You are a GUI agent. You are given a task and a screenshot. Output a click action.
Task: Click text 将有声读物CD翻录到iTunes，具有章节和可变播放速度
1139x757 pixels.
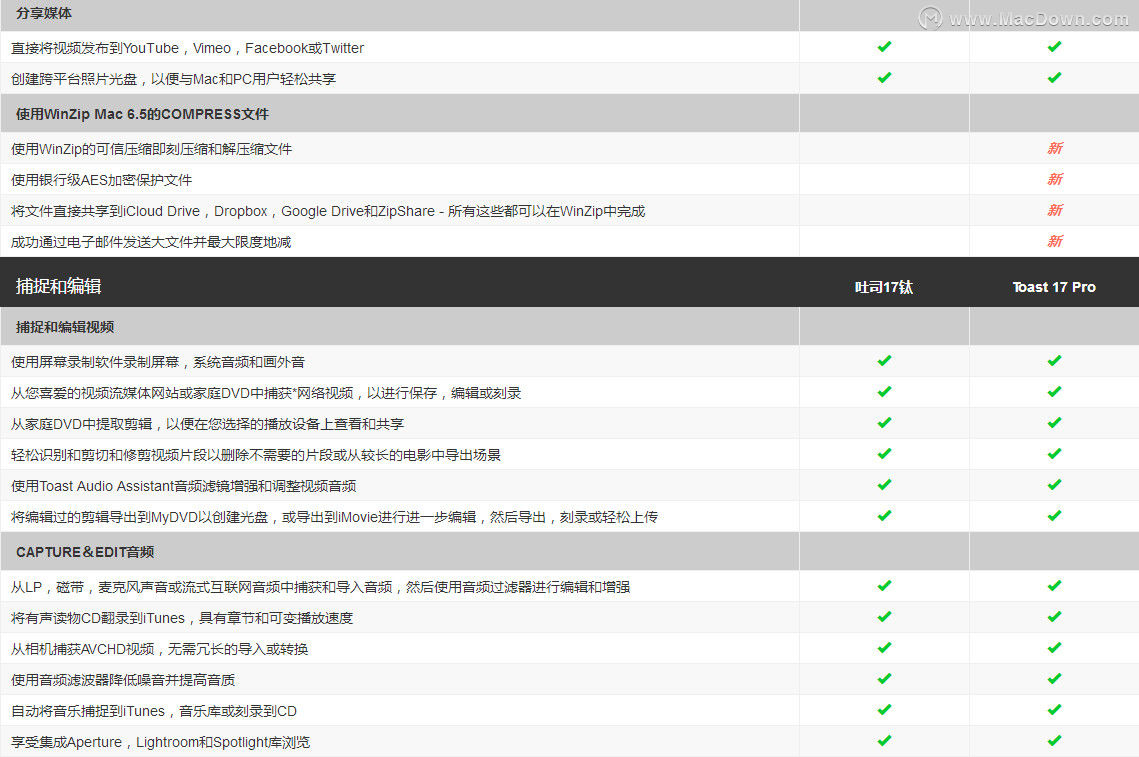pos(182,618)
